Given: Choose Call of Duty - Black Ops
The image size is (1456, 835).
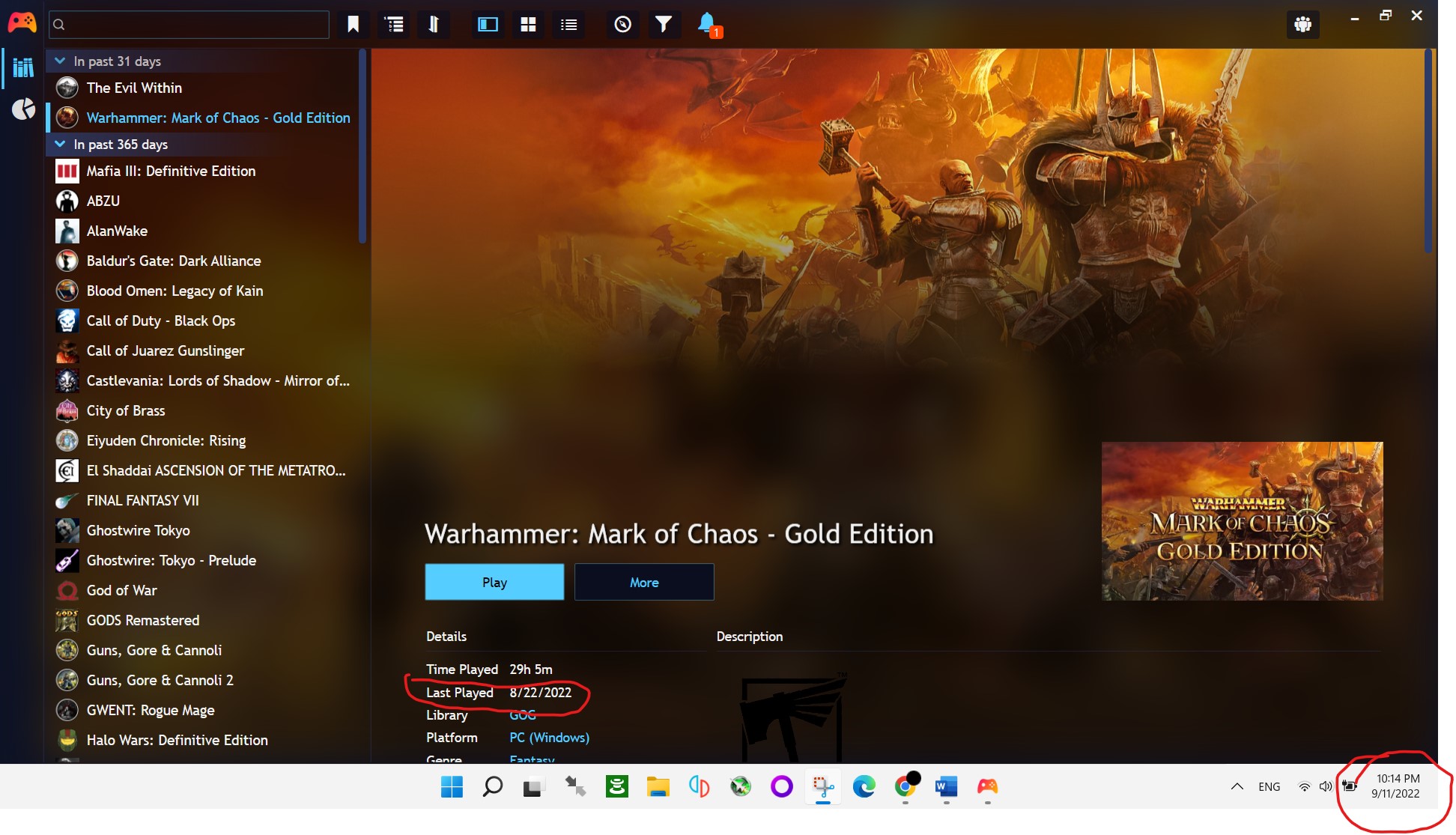Looking at the screenshot, I should pos(202,321).
